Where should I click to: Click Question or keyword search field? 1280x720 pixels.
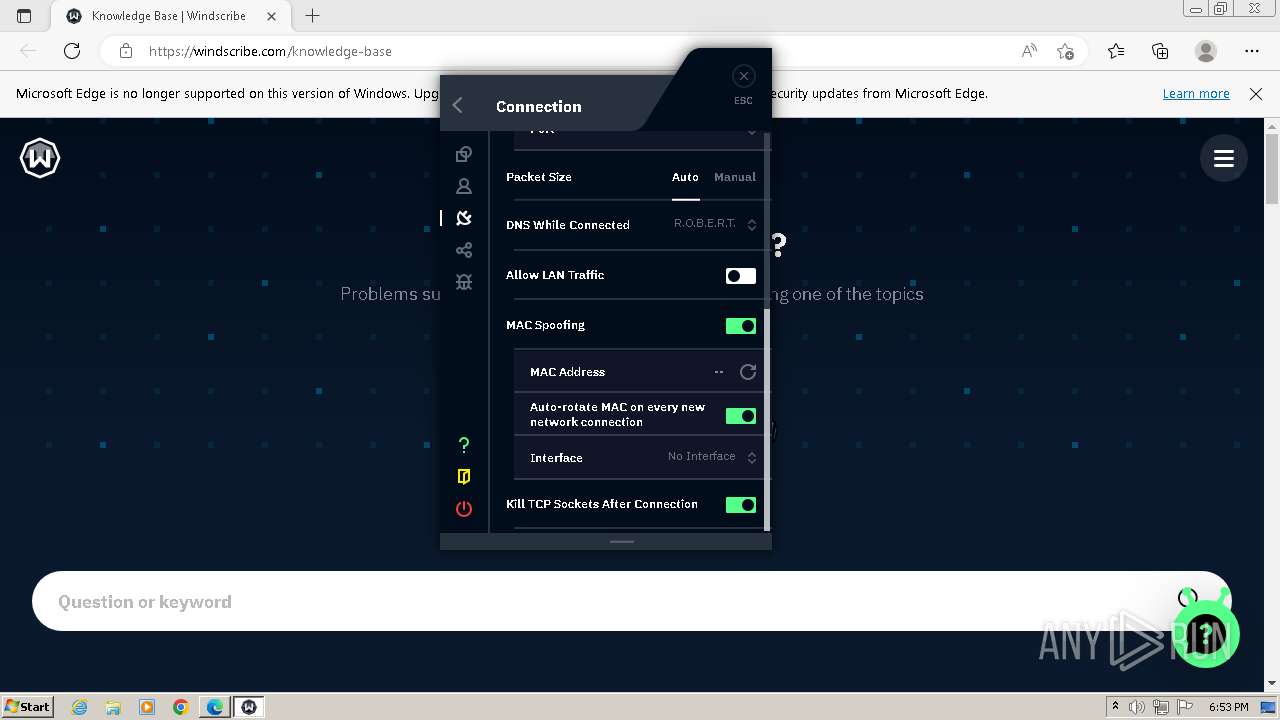pos(632,601)
